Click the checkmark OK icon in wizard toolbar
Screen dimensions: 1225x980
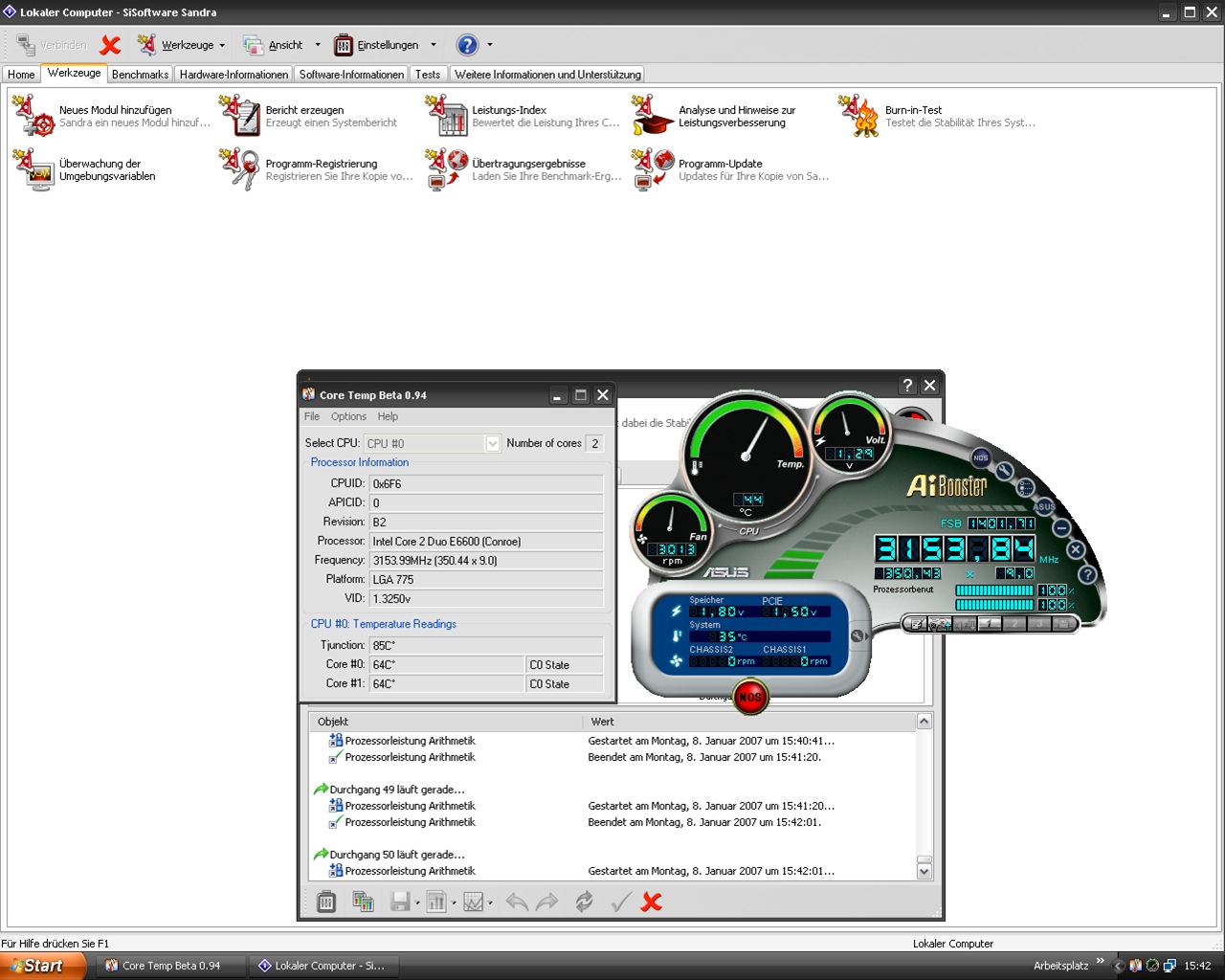(620, 902)
